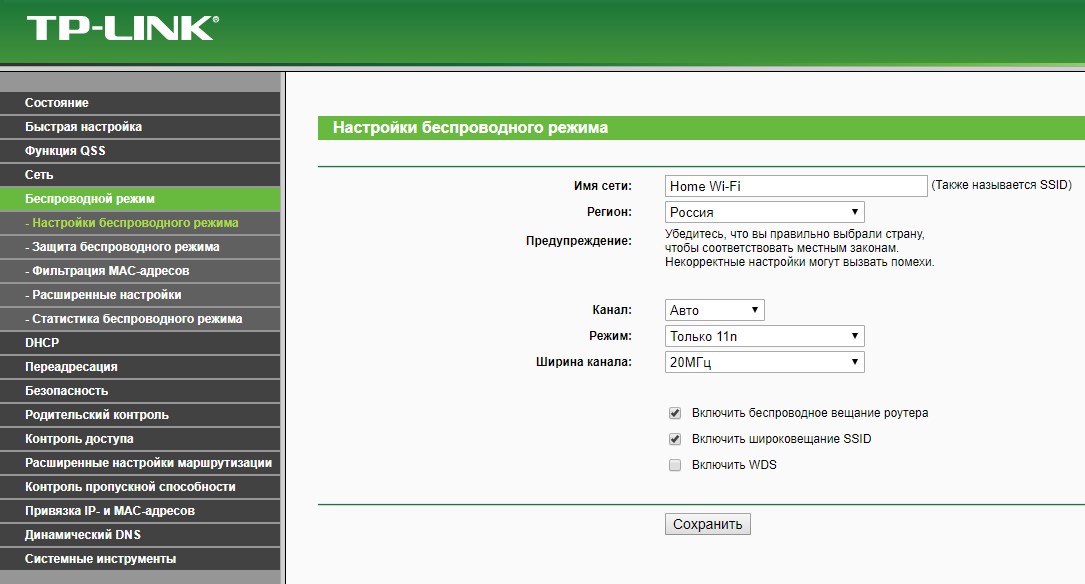Open the Регион dropdown showing Россия
This screenshot has width=1085, height=584.
point(764,212)
